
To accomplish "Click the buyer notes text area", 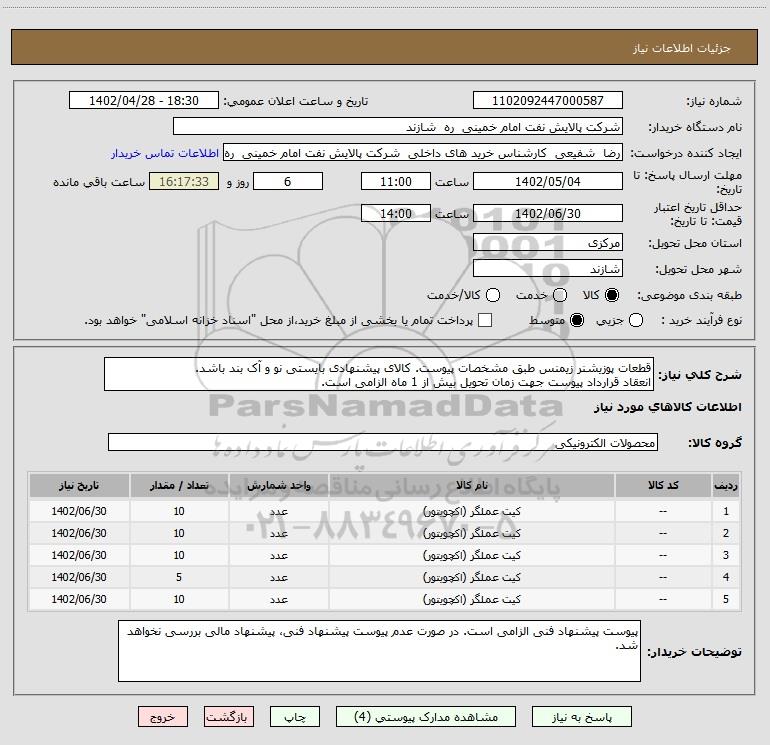I will click(379, 651).
